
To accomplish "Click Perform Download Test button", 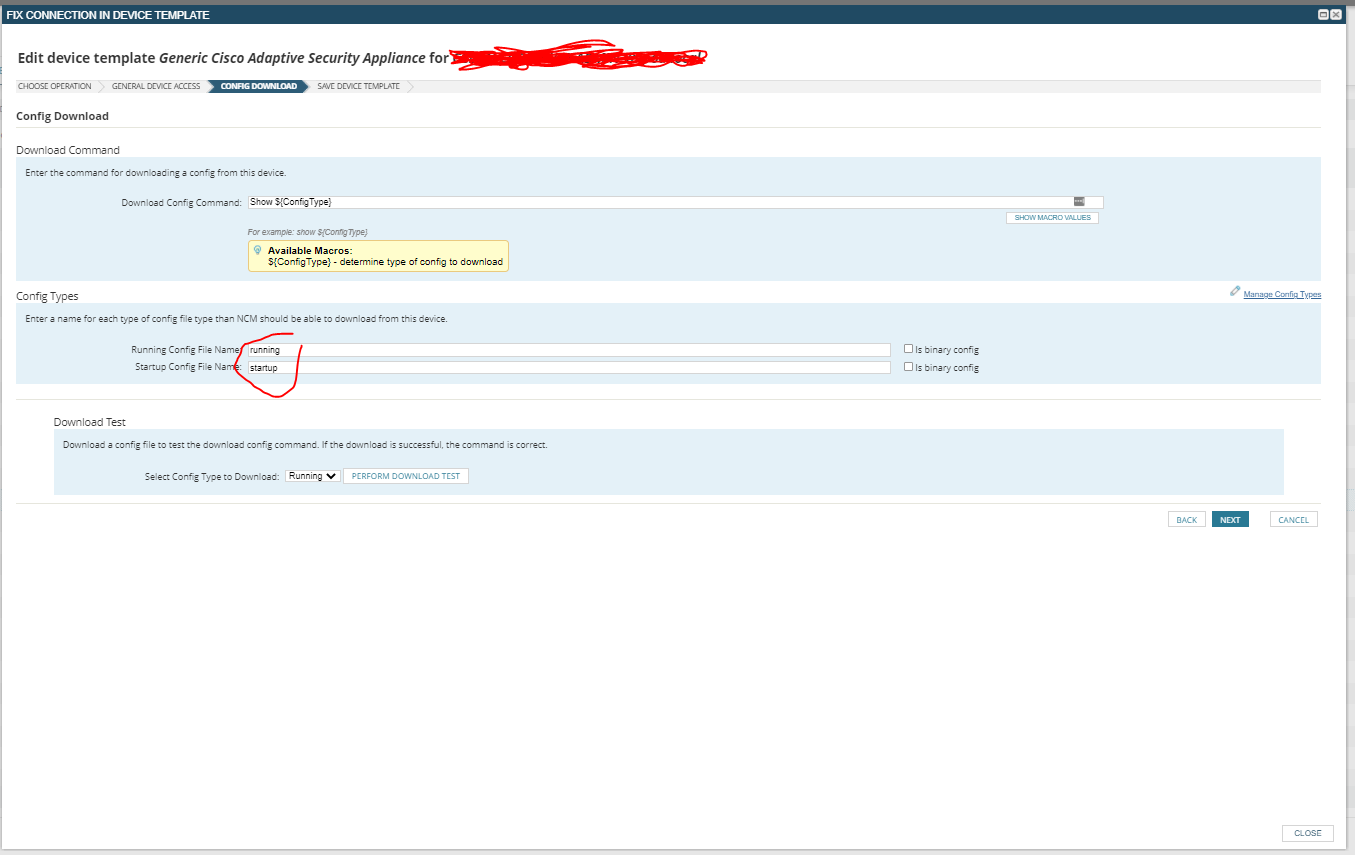I will click(x=406, y=476).
